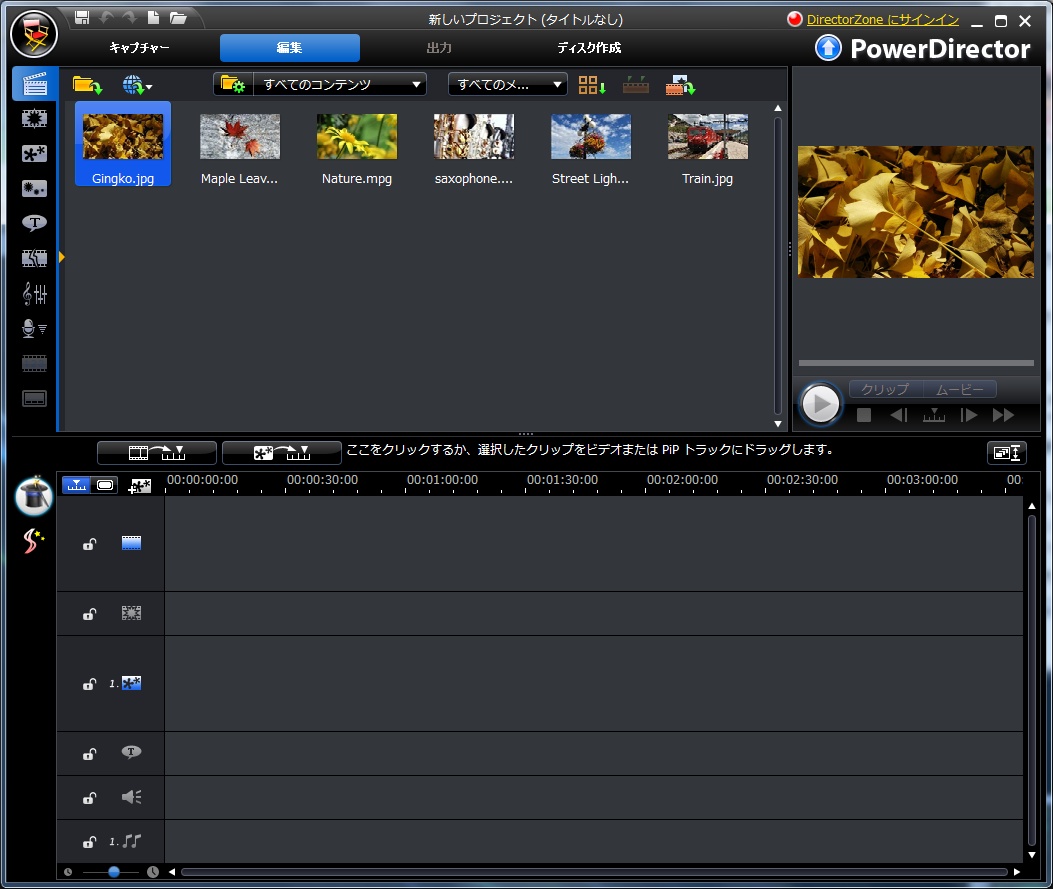Click the seek-by-time ruler icon in preview
1053x889 pixels.
[933, 416]
